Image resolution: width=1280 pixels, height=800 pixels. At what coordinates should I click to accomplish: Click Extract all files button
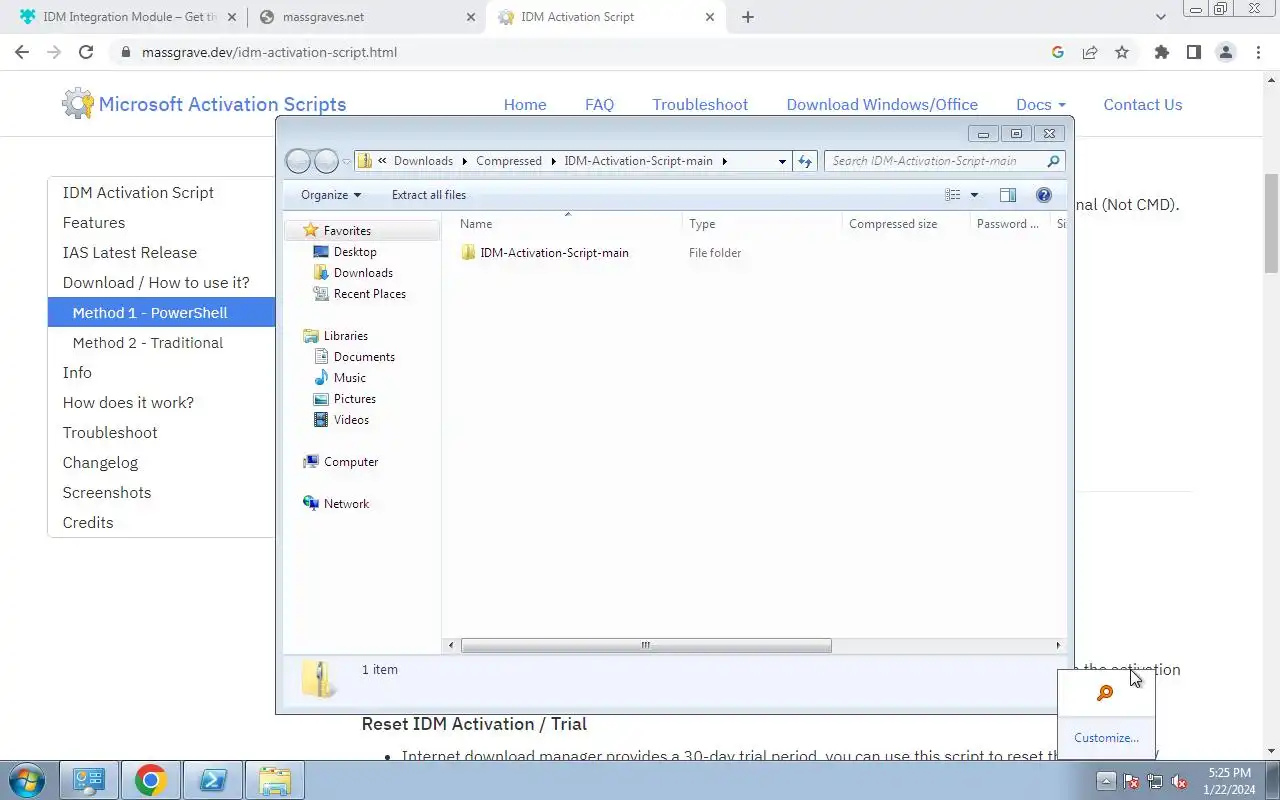tap(429, 195)
